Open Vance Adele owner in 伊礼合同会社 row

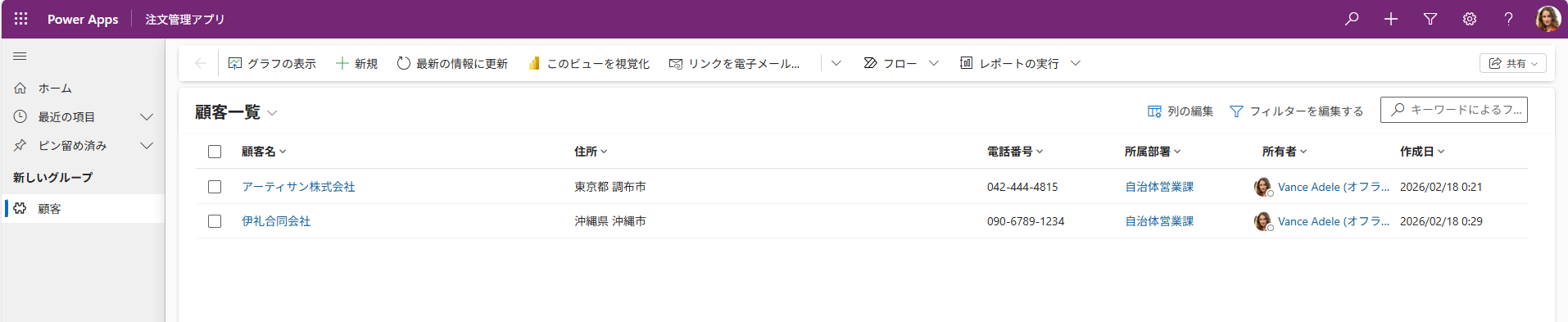tap(1333, 221)
